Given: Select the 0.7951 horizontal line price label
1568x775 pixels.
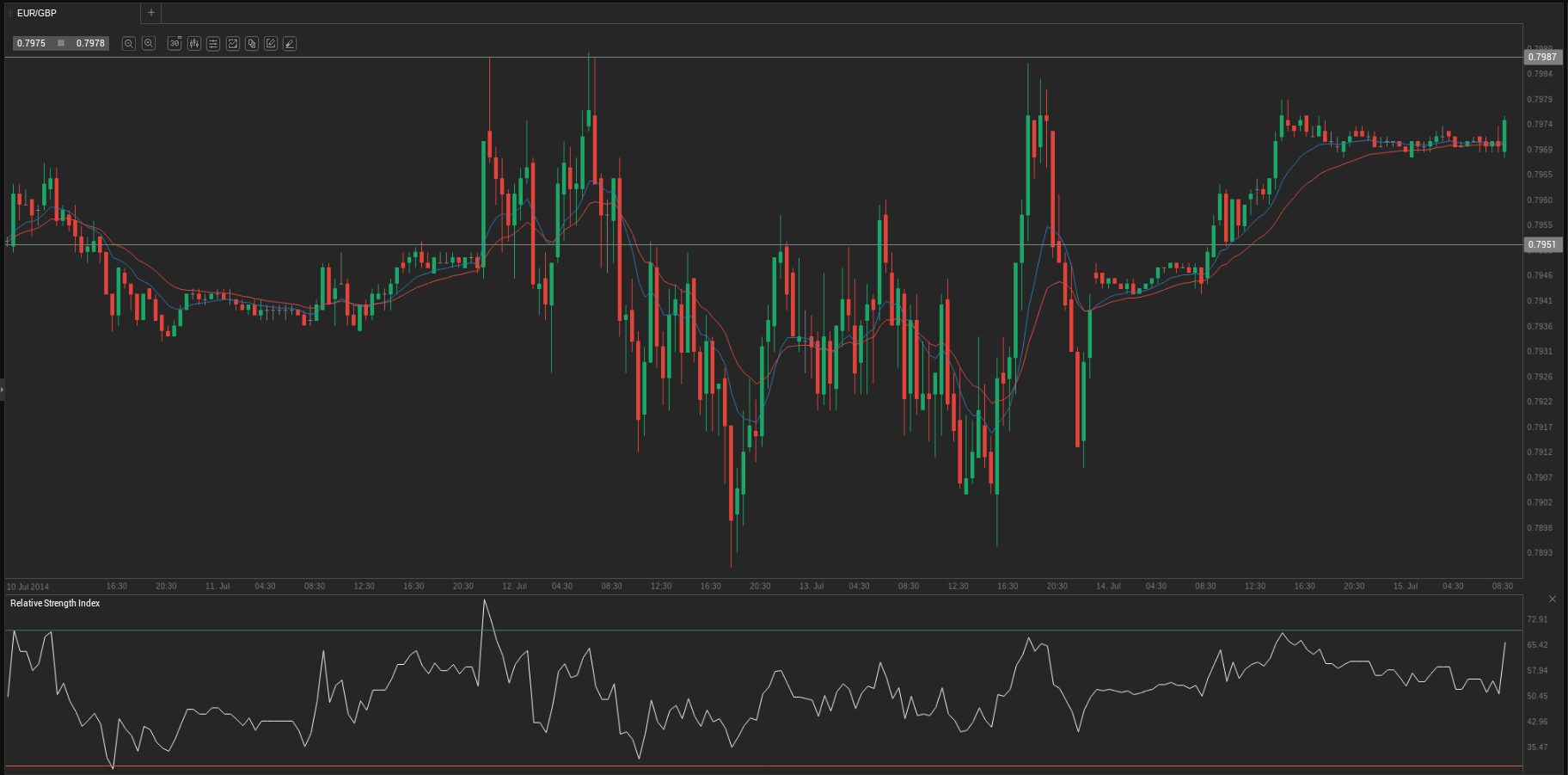Looking at the screenshot, I should 1542,244.
